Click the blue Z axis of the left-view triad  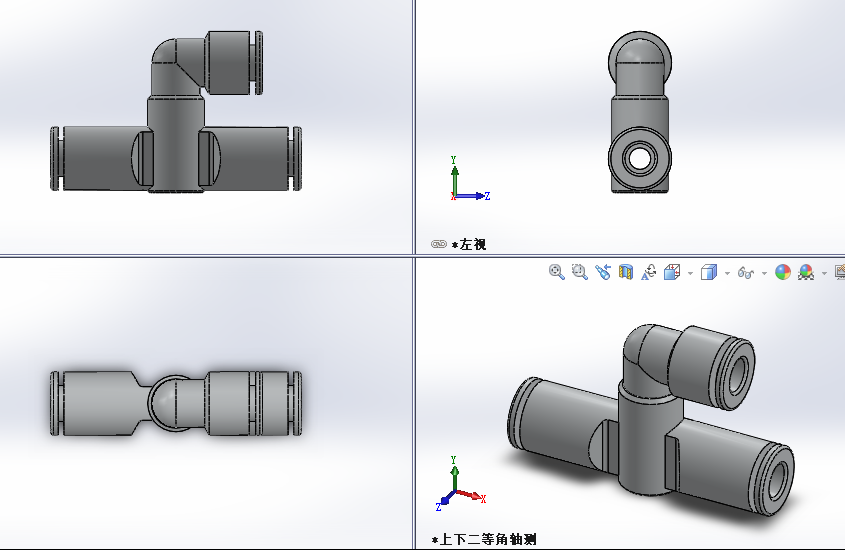480,196
